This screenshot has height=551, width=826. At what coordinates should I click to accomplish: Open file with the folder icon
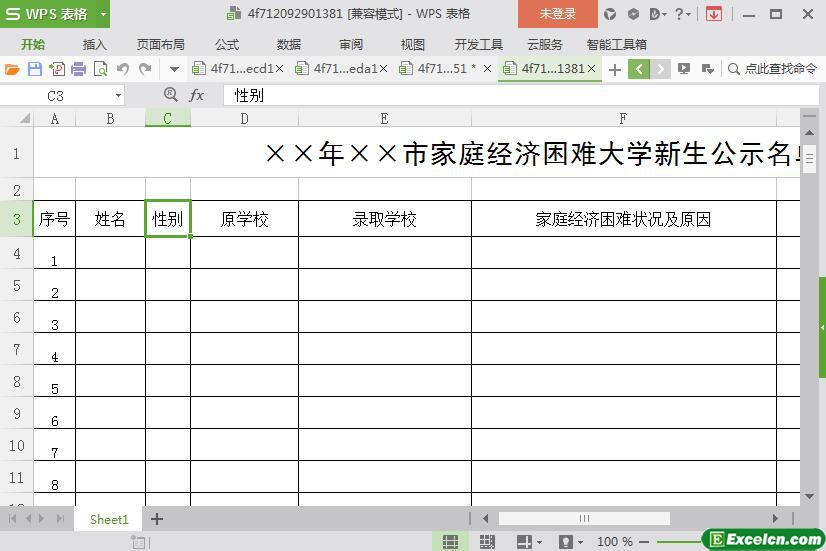pyautogui.click(x=12, y=69)
